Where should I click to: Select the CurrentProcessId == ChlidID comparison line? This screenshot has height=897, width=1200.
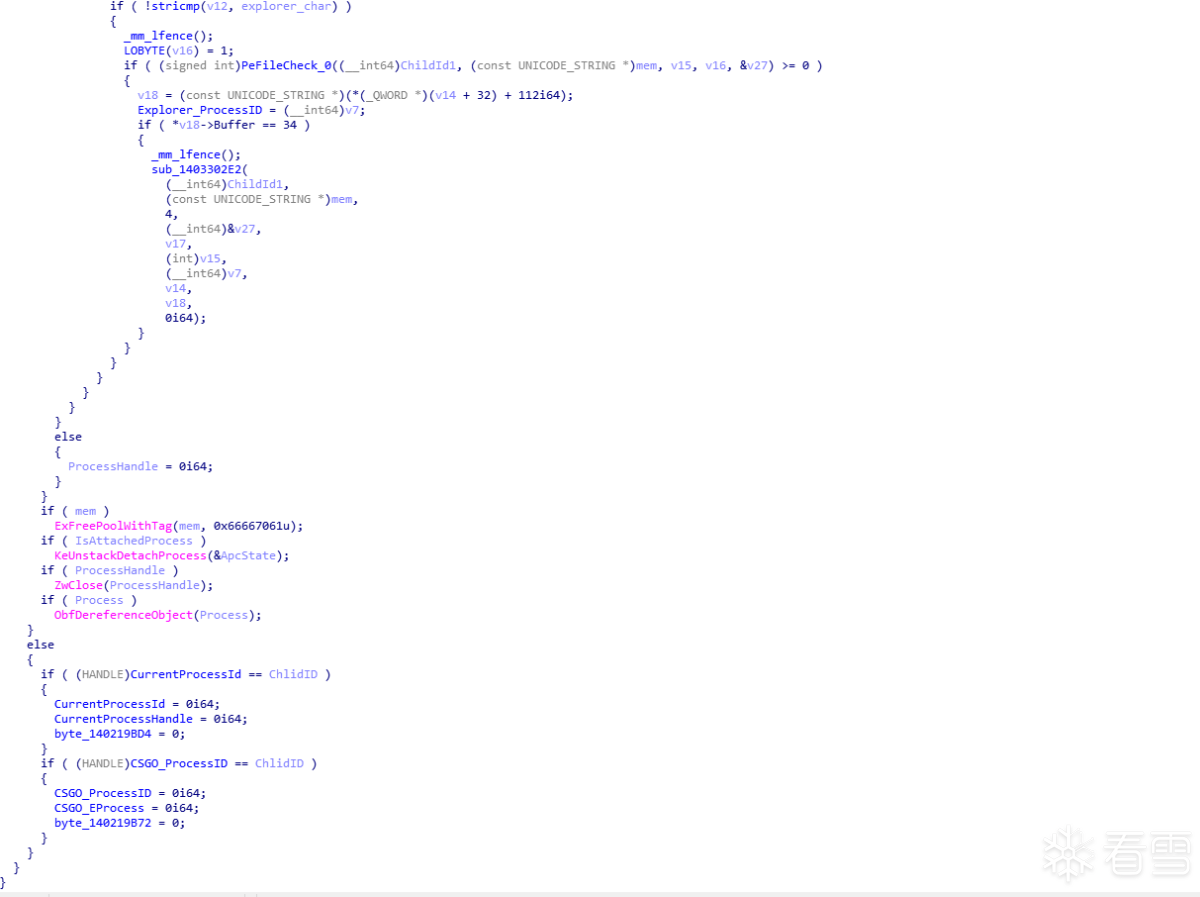point(186,674)
